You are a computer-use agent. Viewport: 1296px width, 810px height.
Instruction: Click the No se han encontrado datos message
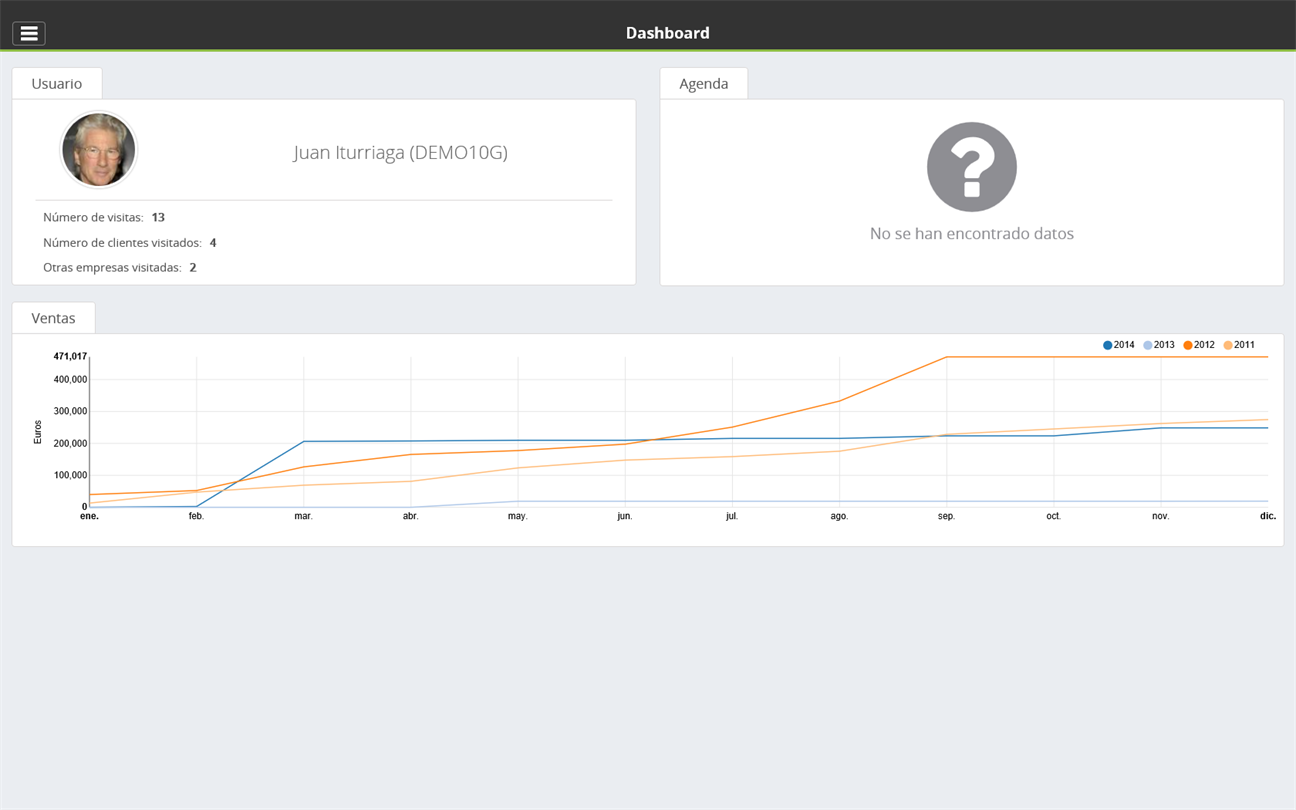coord(971,234)
